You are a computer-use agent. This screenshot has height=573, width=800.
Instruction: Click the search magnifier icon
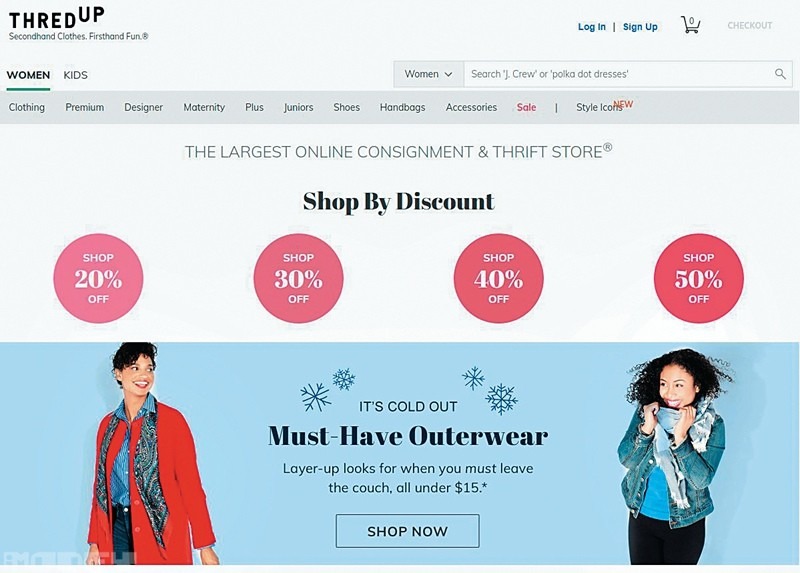tap(780, 74)
